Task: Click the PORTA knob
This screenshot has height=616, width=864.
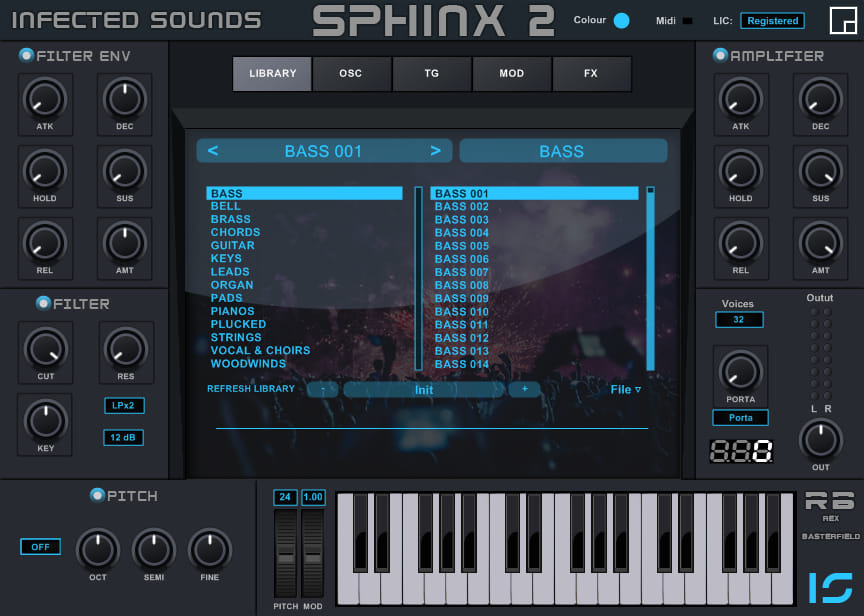Action: 741,372
